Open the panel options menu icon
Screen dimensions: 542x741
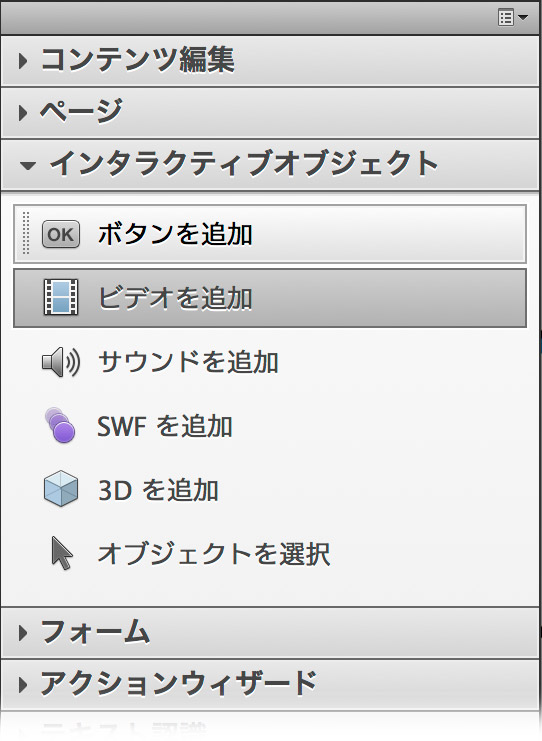click(513, 18)
